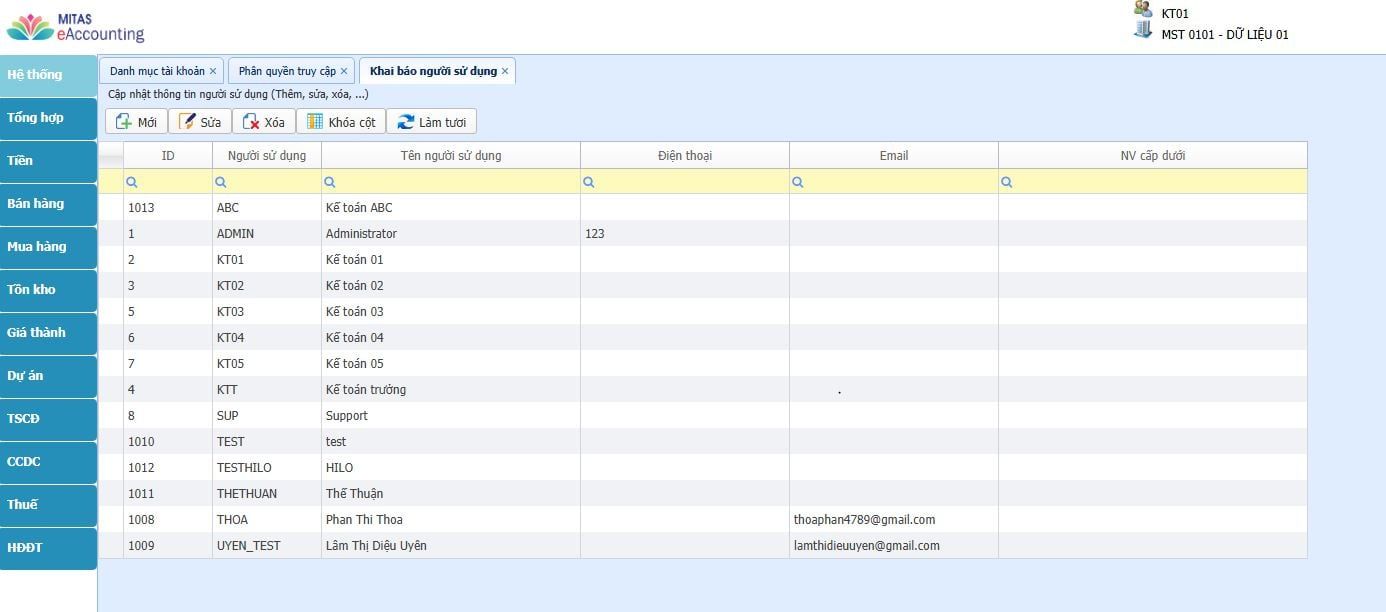Select the ADMIN user cell
Viewport: 1386px width, 612px height.
267,233
